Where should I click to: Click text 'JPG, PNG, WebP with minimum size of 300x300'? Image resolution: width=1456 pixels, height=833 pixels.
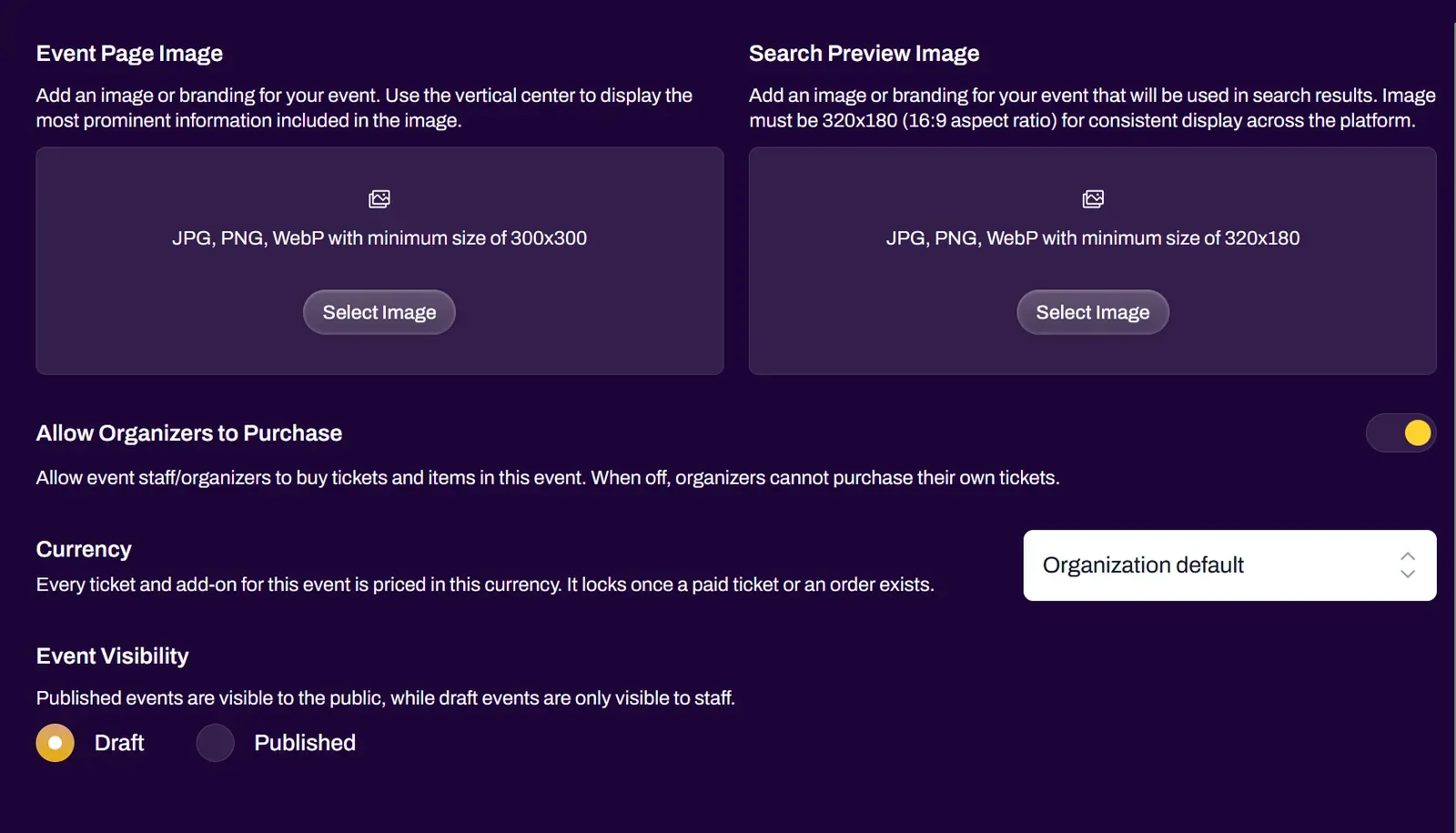[x=379, y=239]
